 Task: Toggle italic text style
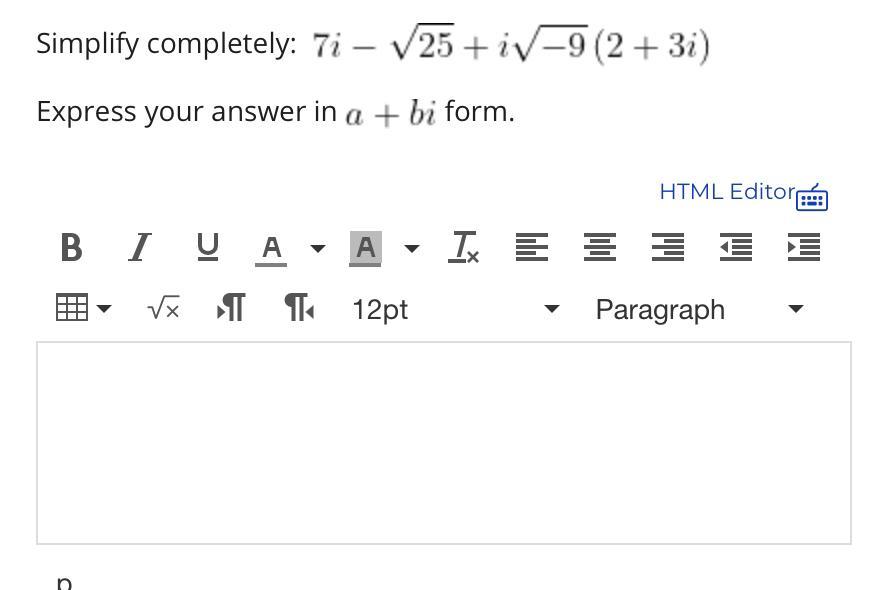[140, 247]
